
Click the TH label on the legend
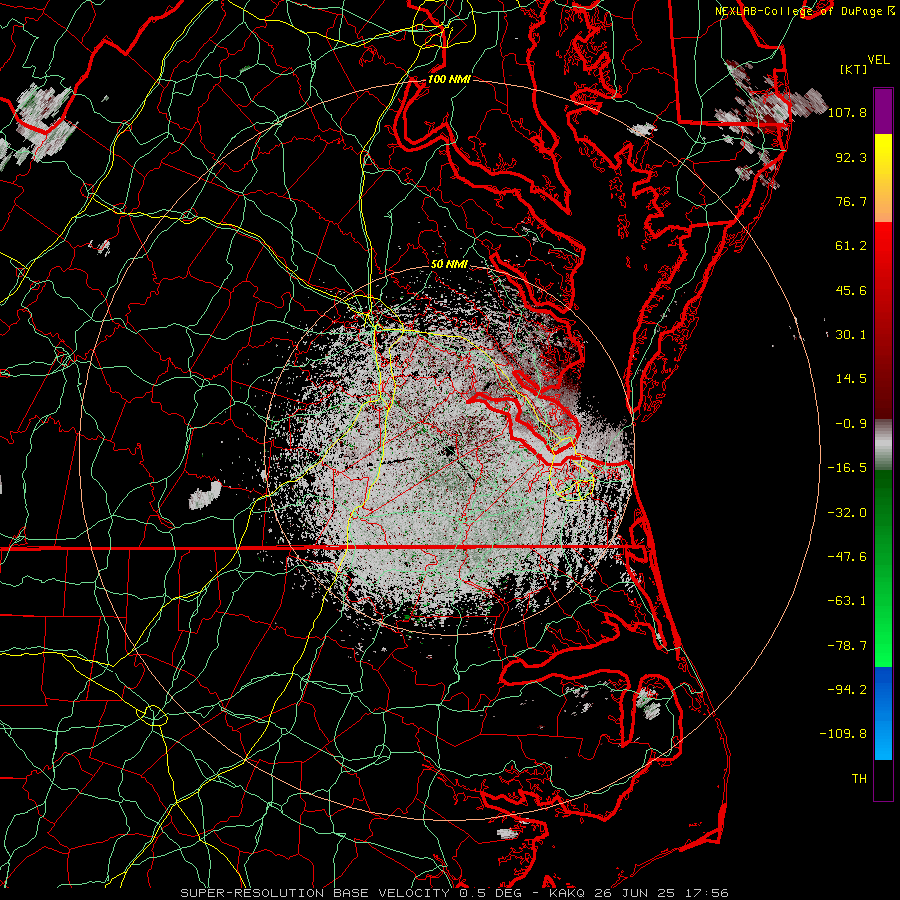click(859, 778)
